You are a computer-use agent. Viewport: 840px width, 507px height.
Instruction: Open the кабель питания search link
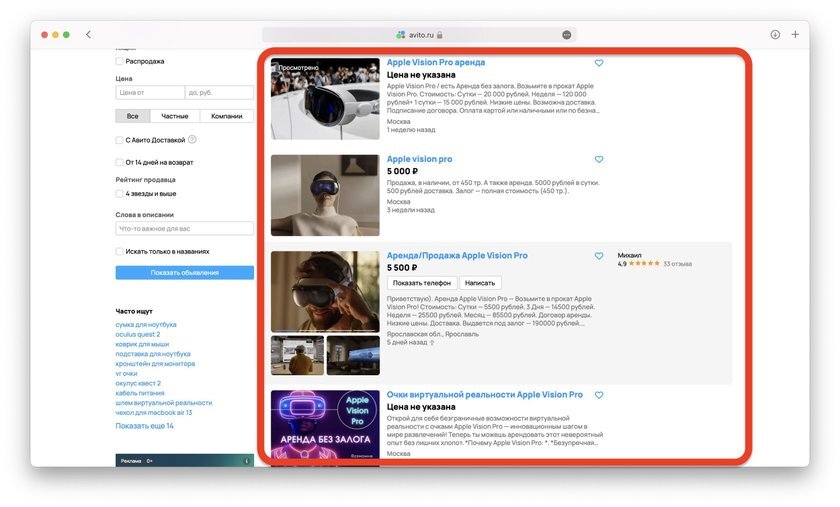coord(140,393)
